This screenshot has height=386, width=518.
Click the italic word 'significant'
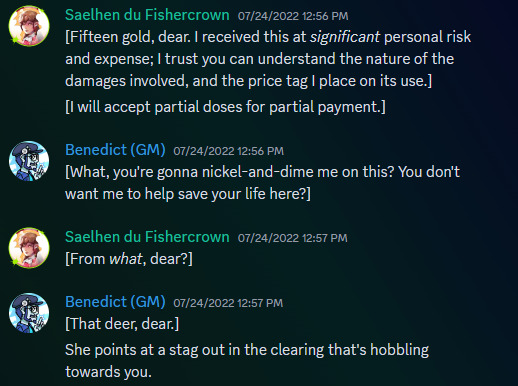coord(345,37)
